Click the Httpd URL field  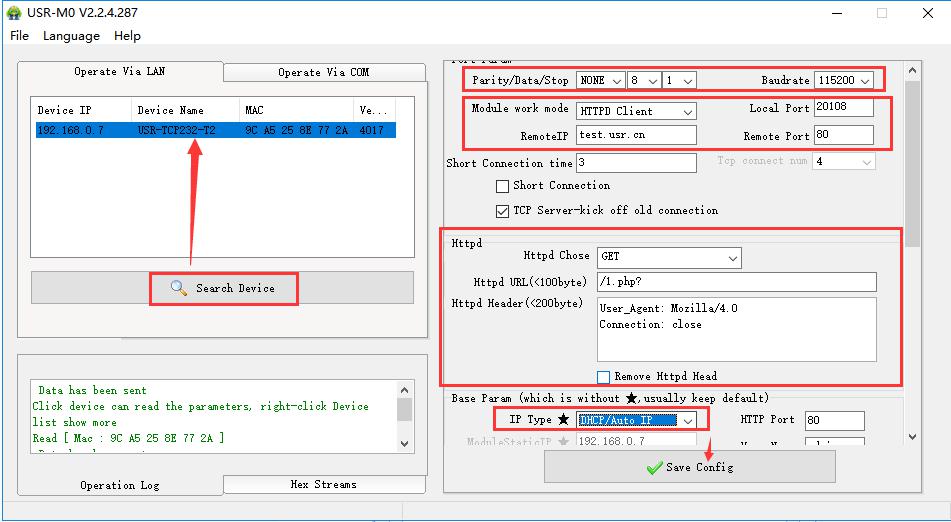coord(737,282)
